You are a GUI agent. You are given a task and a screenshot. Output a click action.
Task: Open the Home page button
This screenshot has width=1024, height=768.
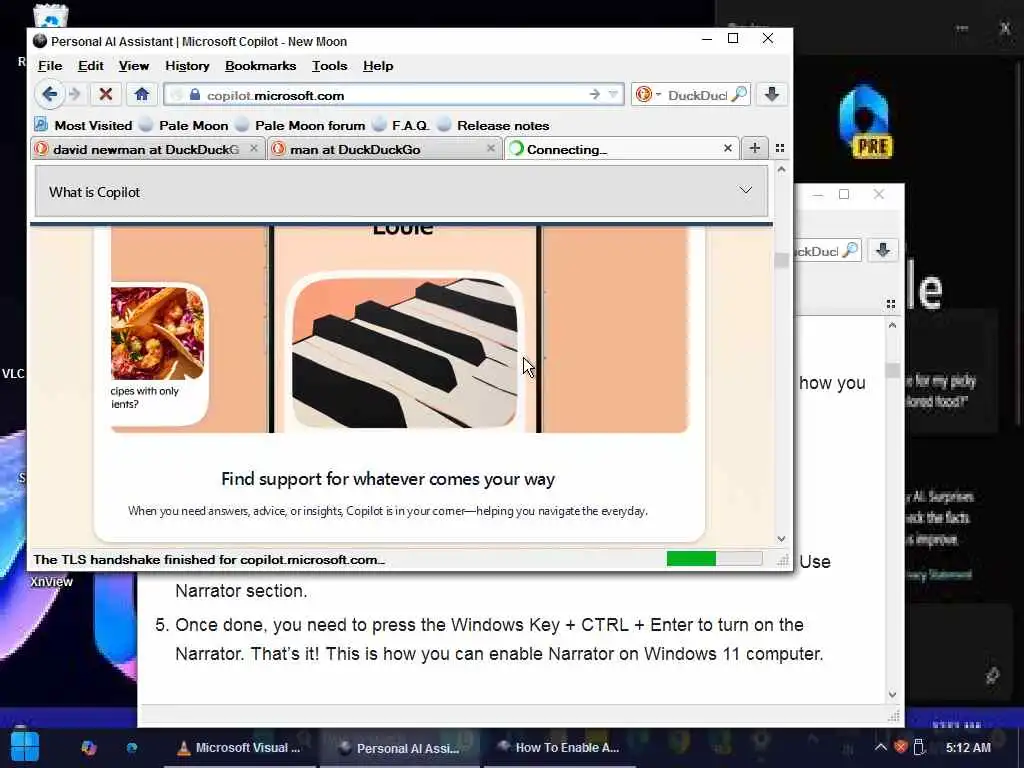click(142, 95)
